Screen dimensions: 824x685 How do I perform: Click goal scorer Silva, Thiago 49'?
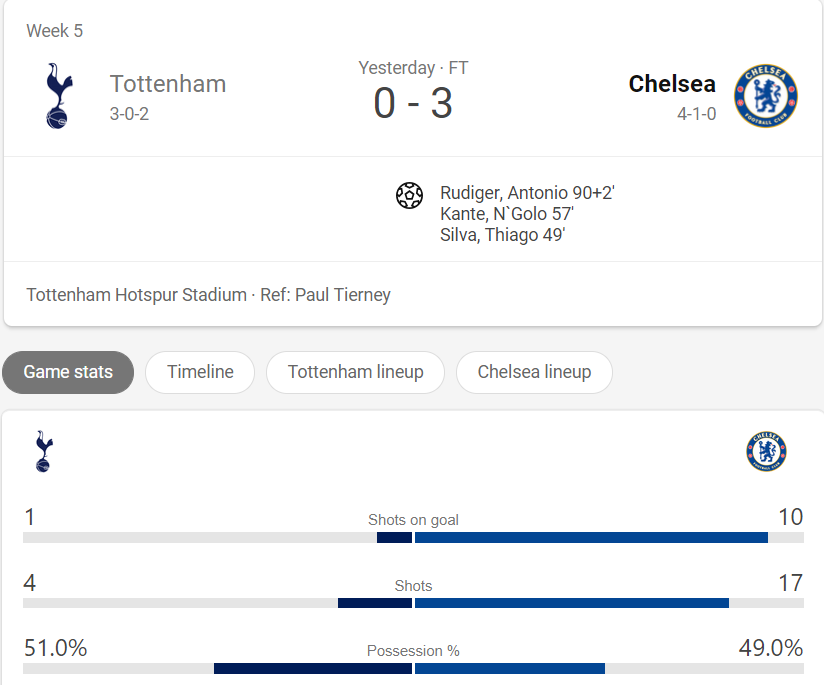[x=502, y=235]
